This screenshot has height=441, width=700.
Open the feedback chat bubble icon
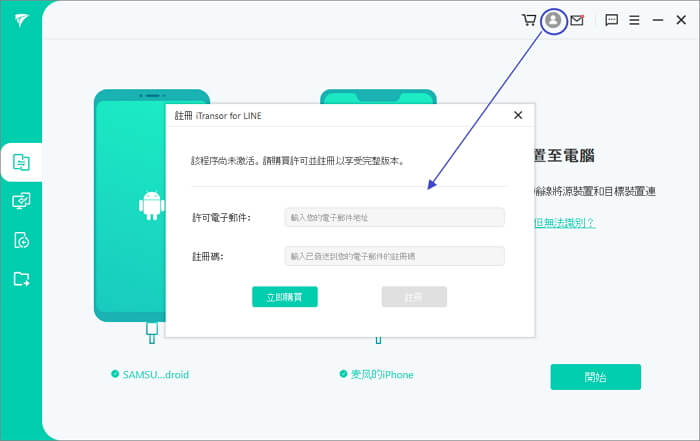611,20
